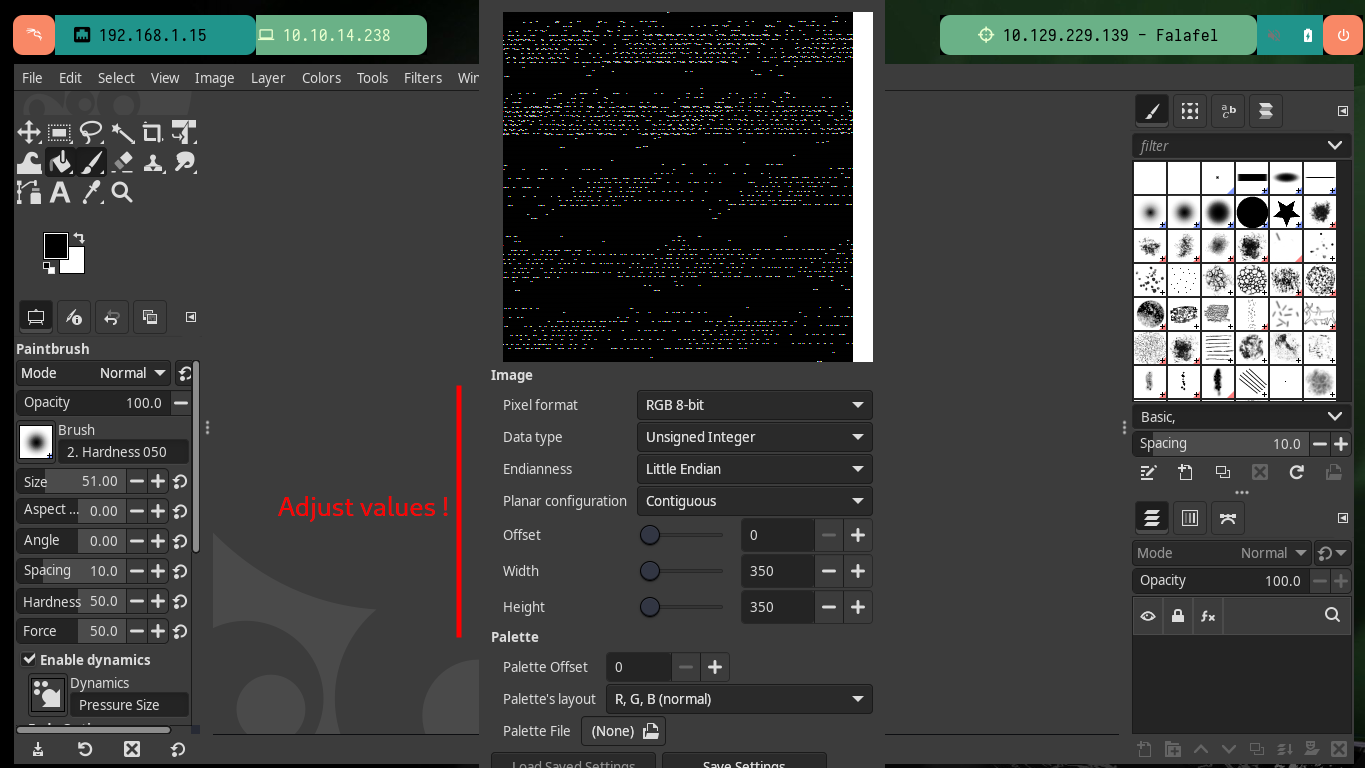Open the Filters menu
1365x768 pixels.
[x=423, y=78]
